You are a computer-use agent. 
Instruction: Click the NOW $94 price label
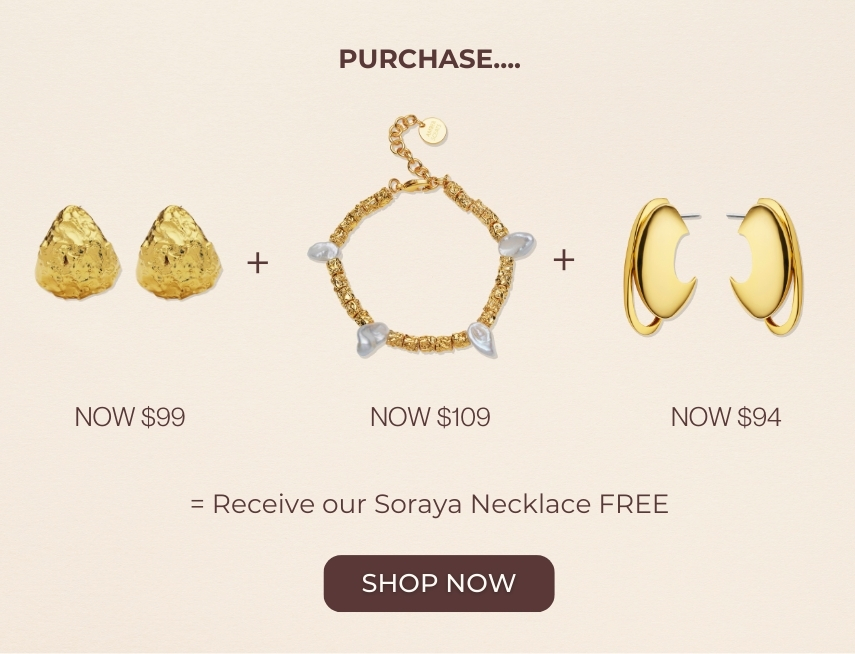pyautogui.click(x=726, y=417)
